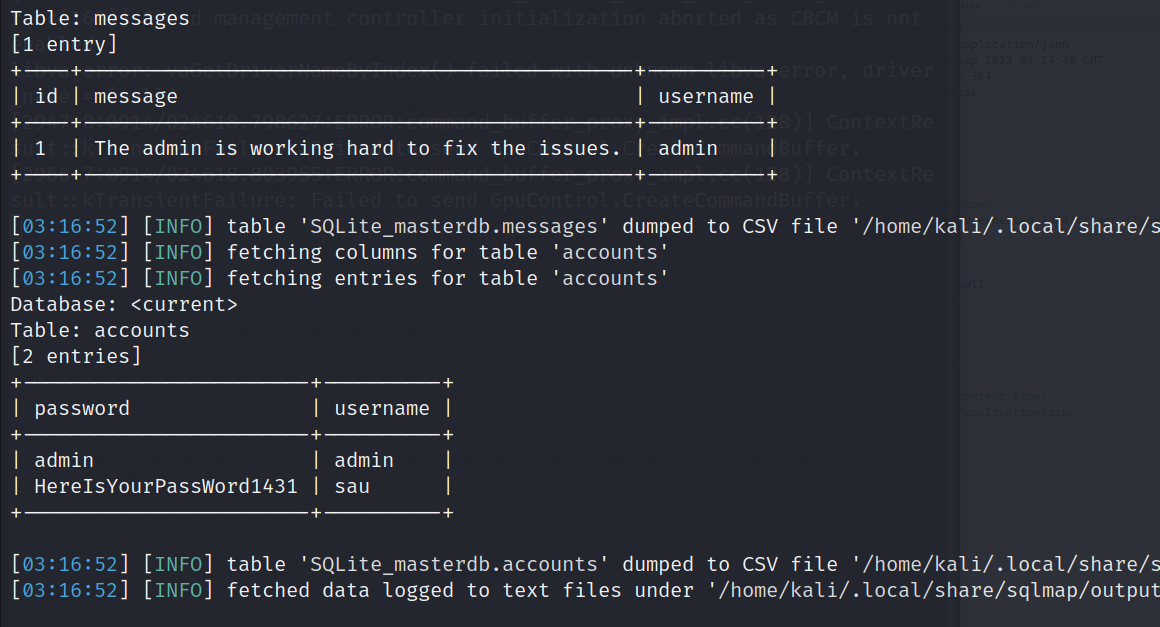Click the 'id' column header
The image size is (1160, 627).
(x=46, y=96)
